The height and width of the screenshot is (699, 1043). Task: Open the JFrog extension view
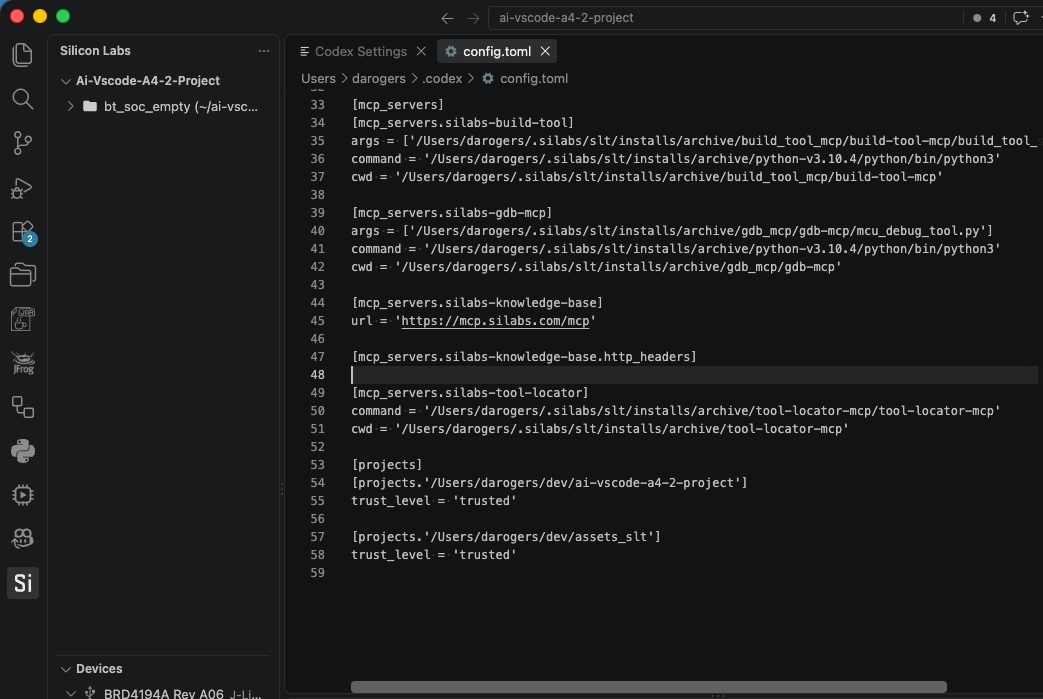(23, 363)
